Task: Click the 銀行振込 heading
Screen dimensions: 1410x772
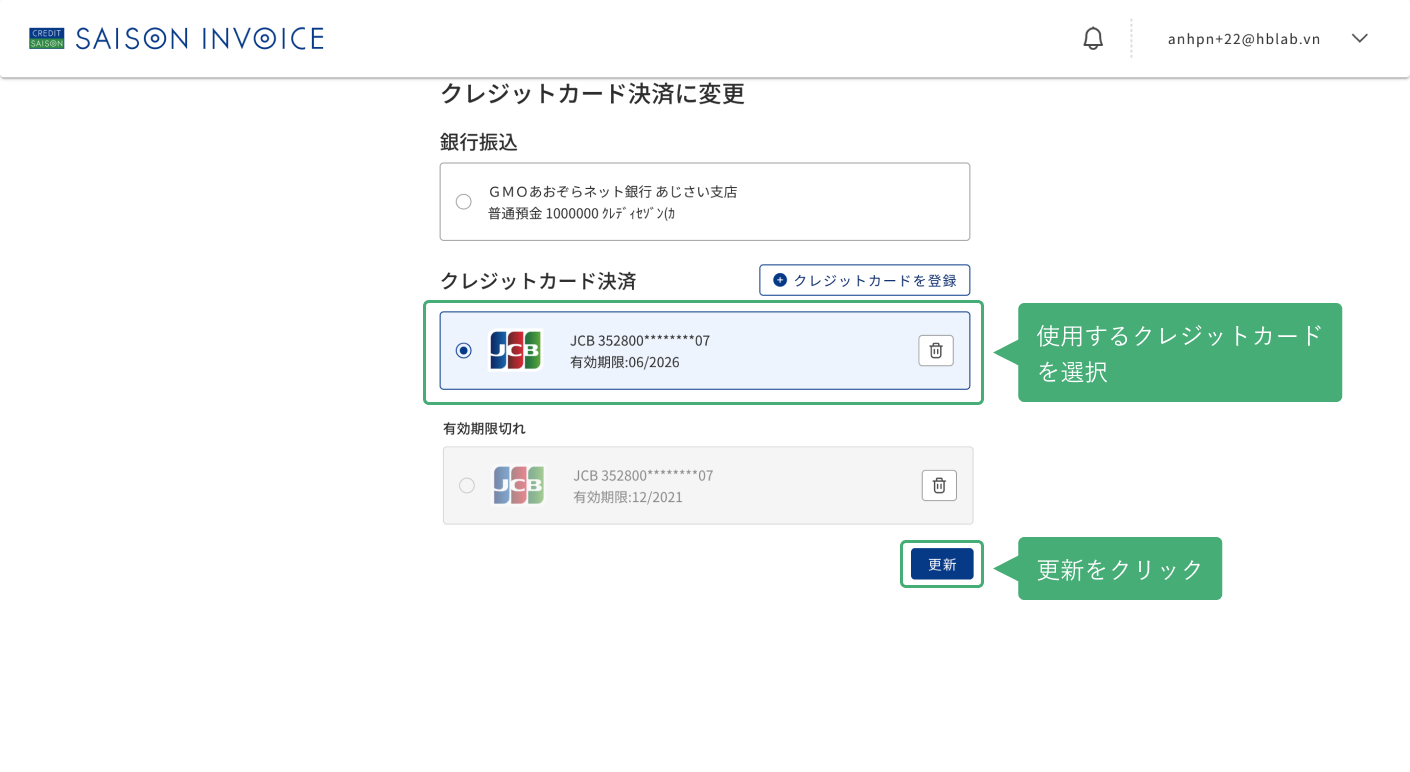Action: [x=479, y=142]
